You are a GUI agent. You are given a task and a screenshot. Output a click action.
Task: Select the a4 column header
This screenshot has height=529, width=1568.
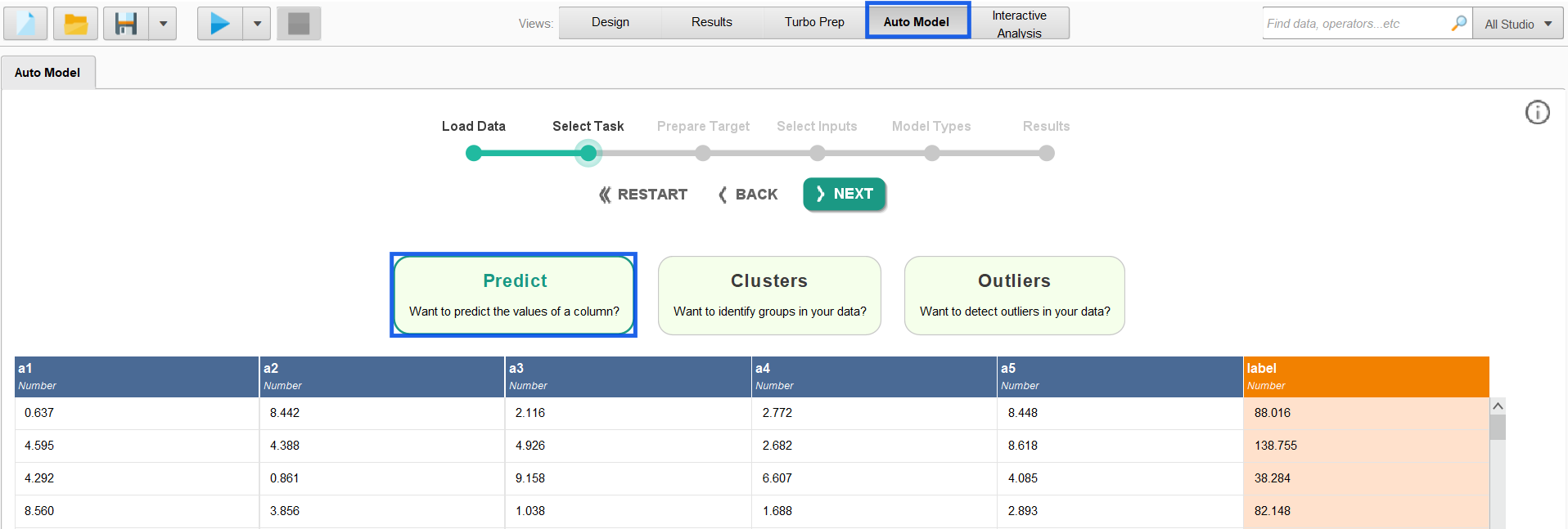point(874,377)
